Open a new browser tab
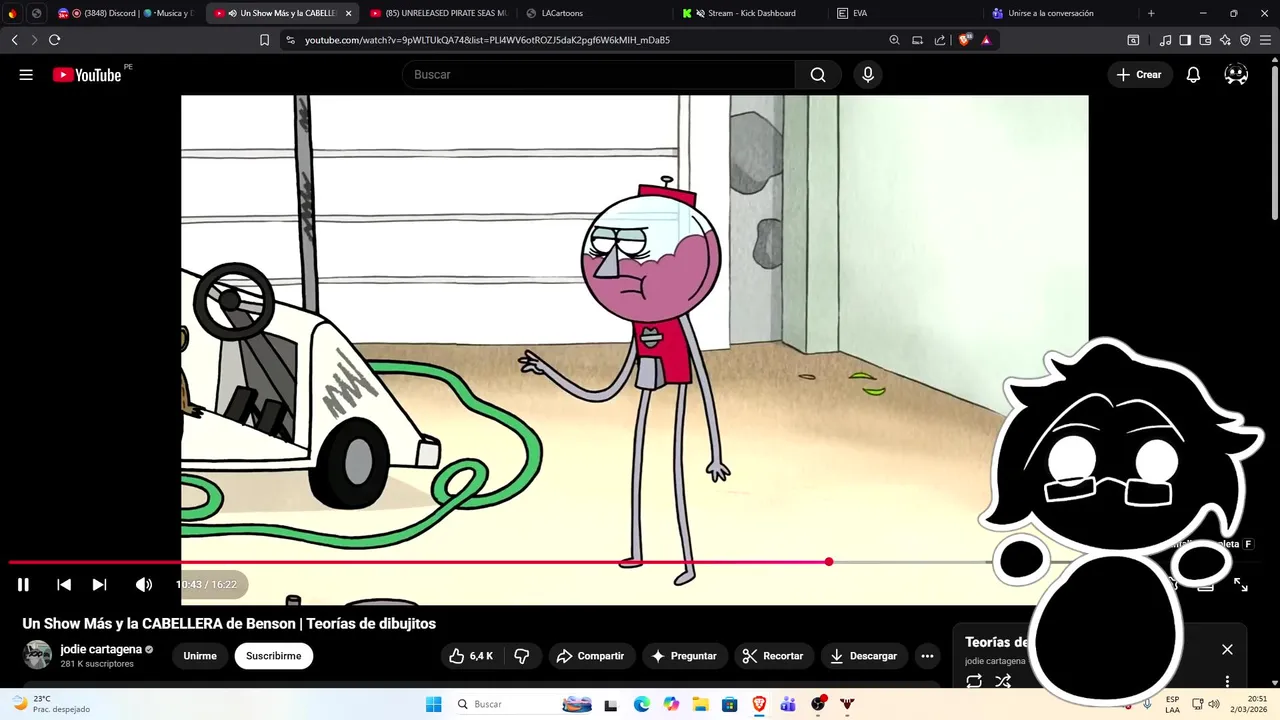 pyautogui.click(x=1151, y=13)
